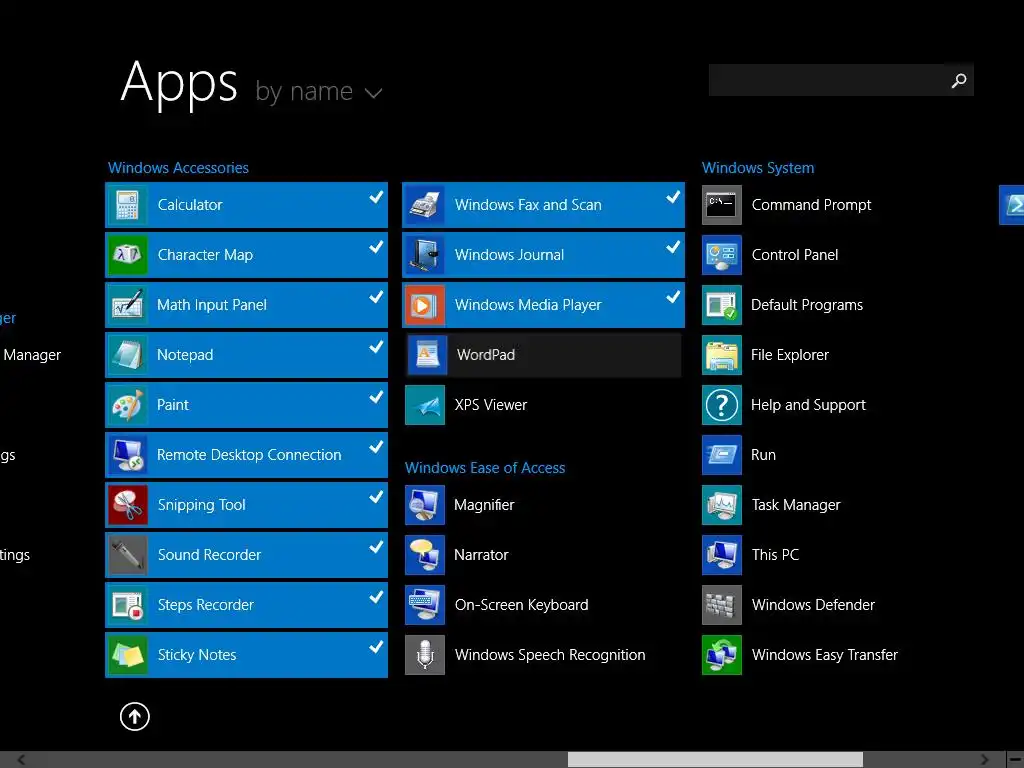Click the Sound Recorder microphone icon

point(127,555)
